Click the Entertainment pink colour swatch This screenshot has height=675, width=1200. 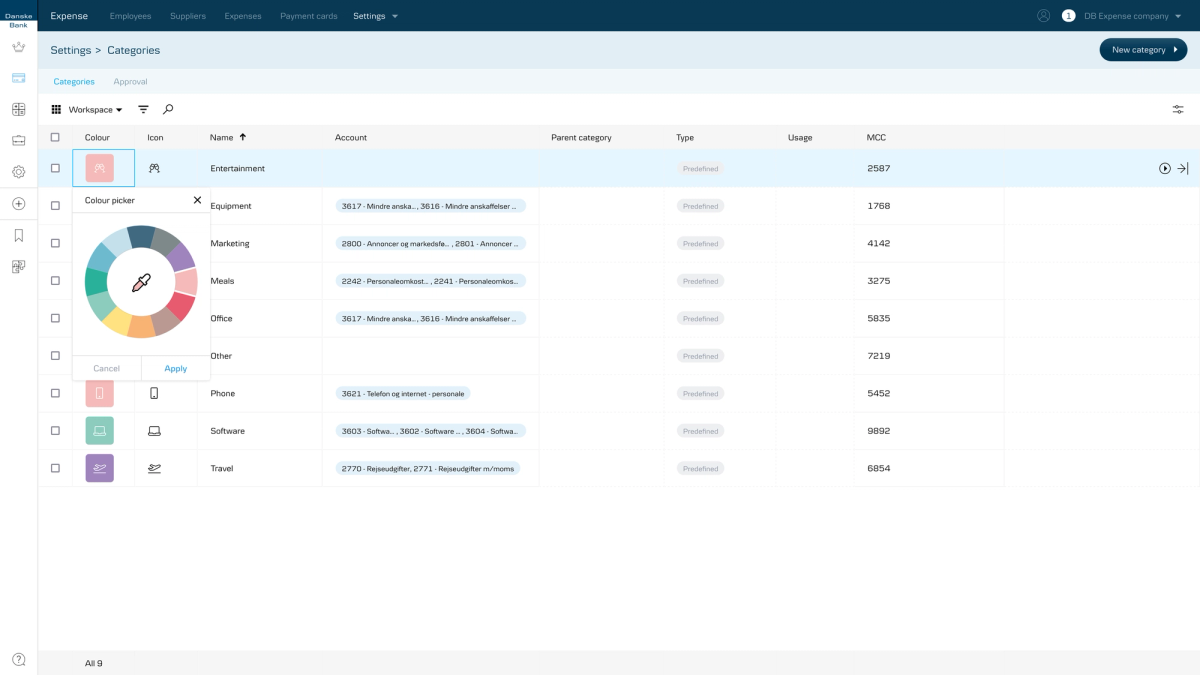99,168
